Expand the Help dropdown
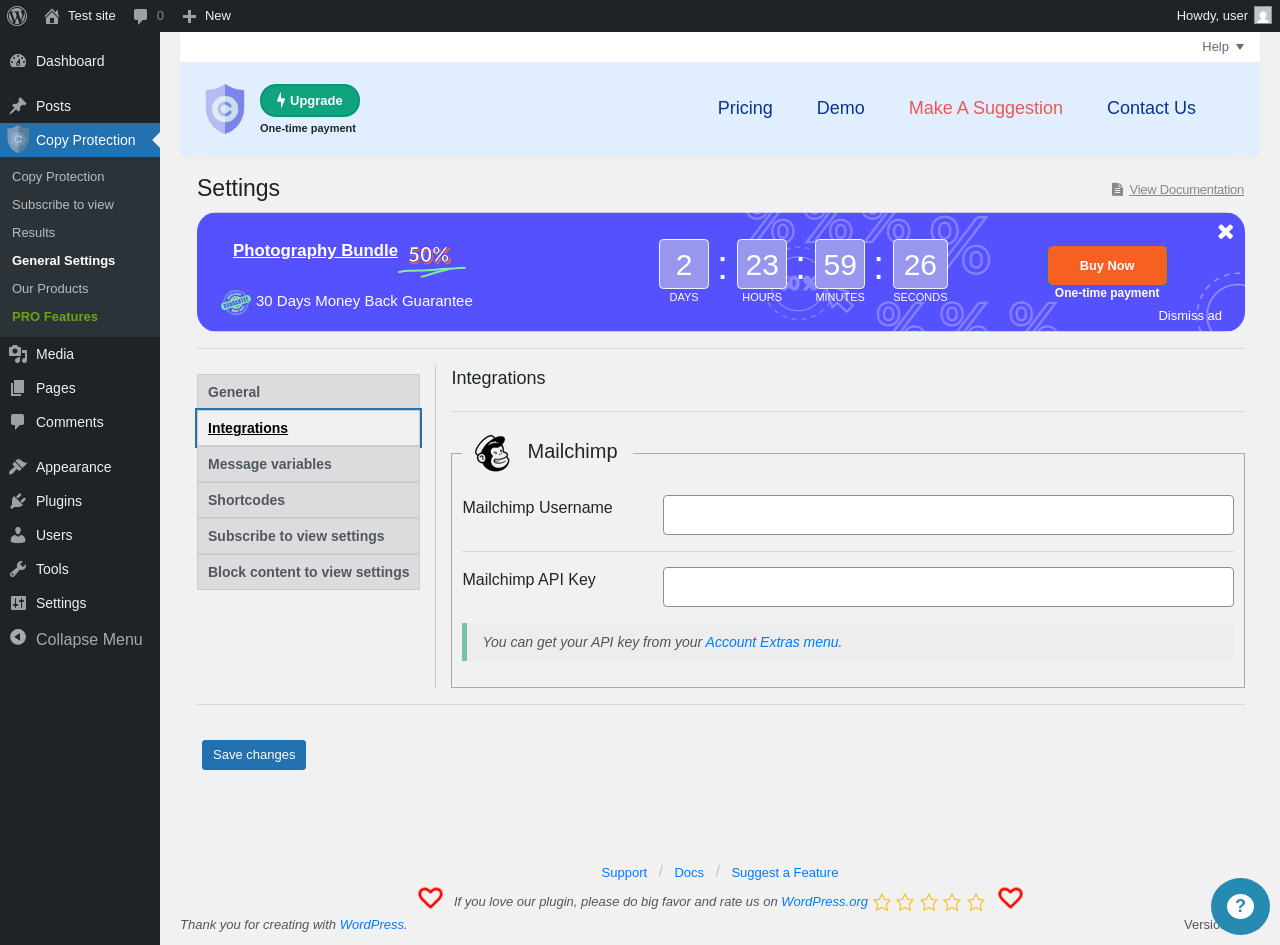The width and height of the screenshot is (1280, 945). (x=1223, y=47)
